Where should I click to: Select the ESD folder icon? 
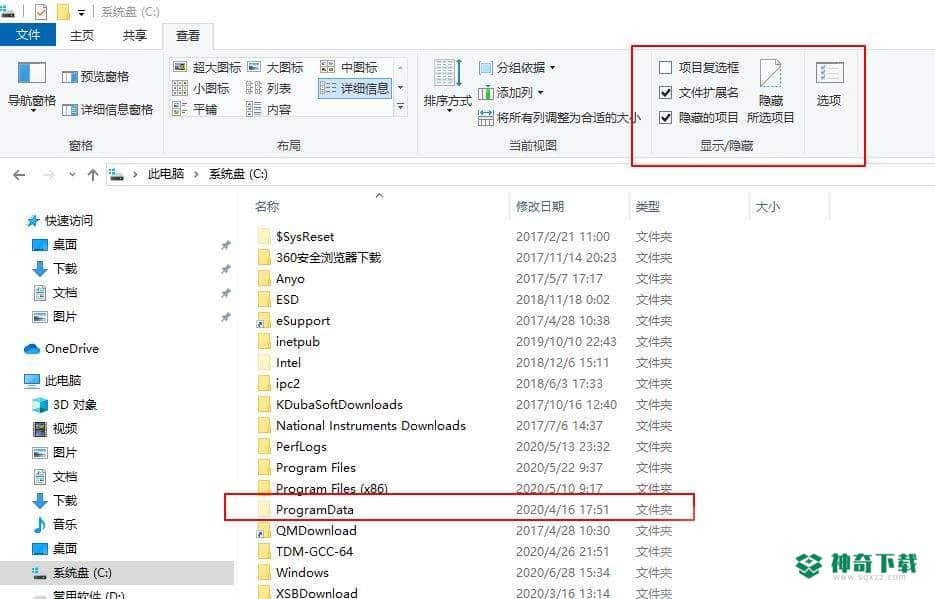264,299
